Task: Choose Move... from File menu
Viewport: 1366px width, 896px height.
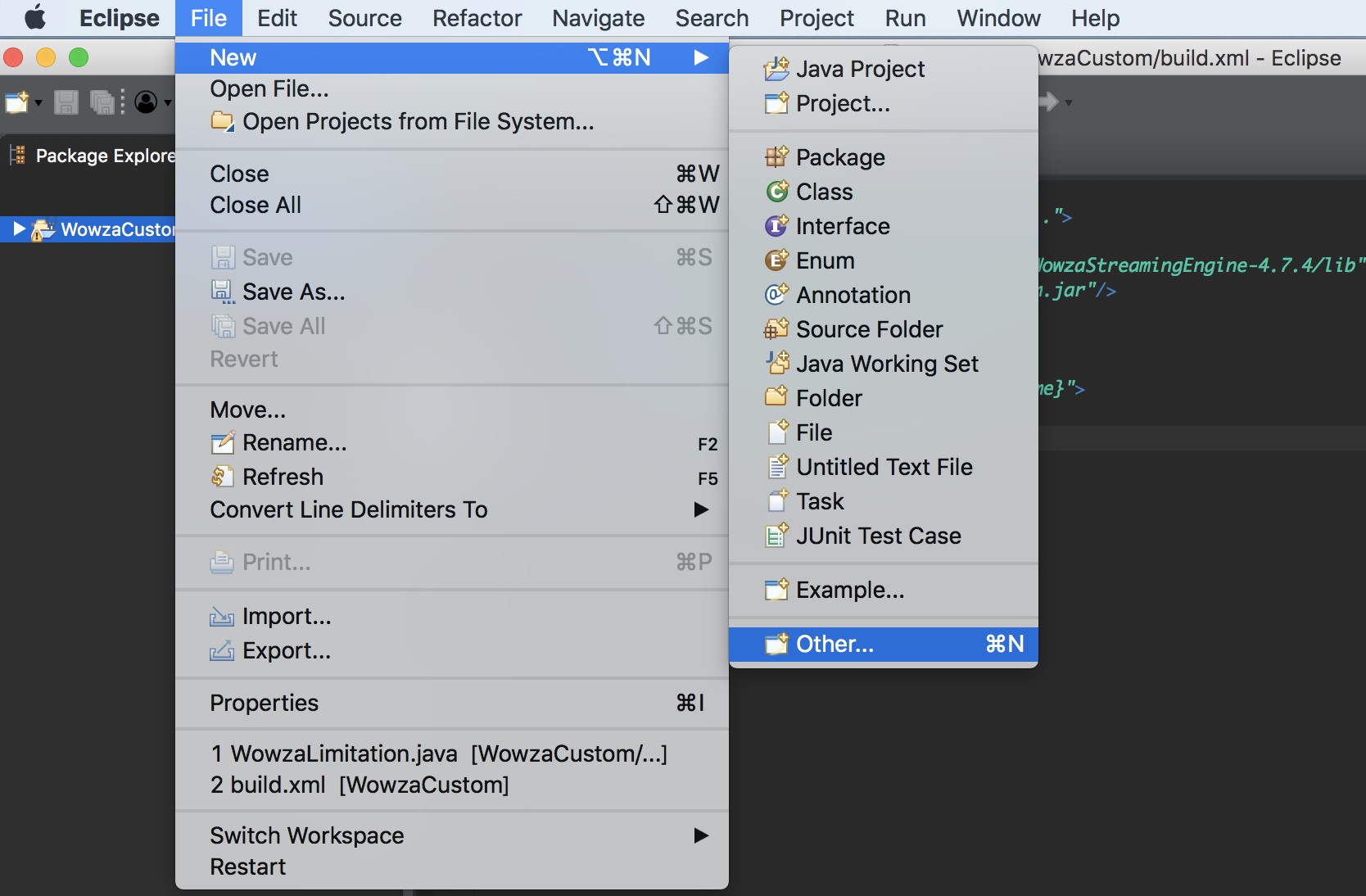Action: [x=452, y=410]
